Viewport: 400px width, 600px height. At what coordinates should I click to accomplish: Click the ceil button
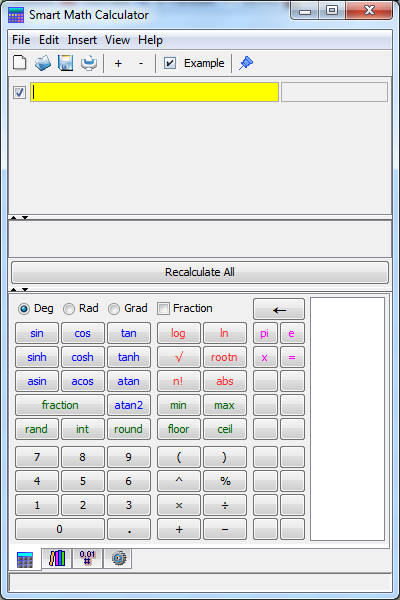[225, 429]
